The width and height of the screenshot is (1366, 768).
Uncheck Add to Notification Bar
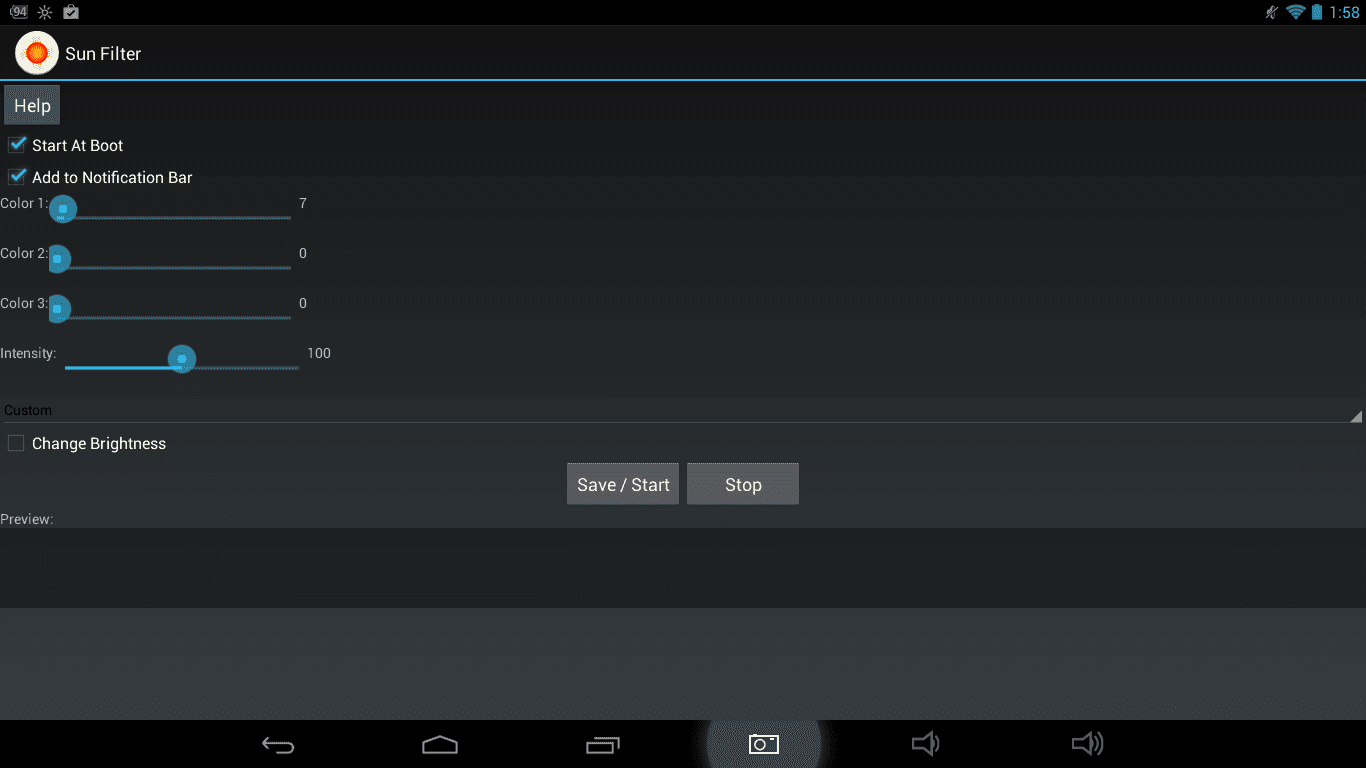(17, 177)
